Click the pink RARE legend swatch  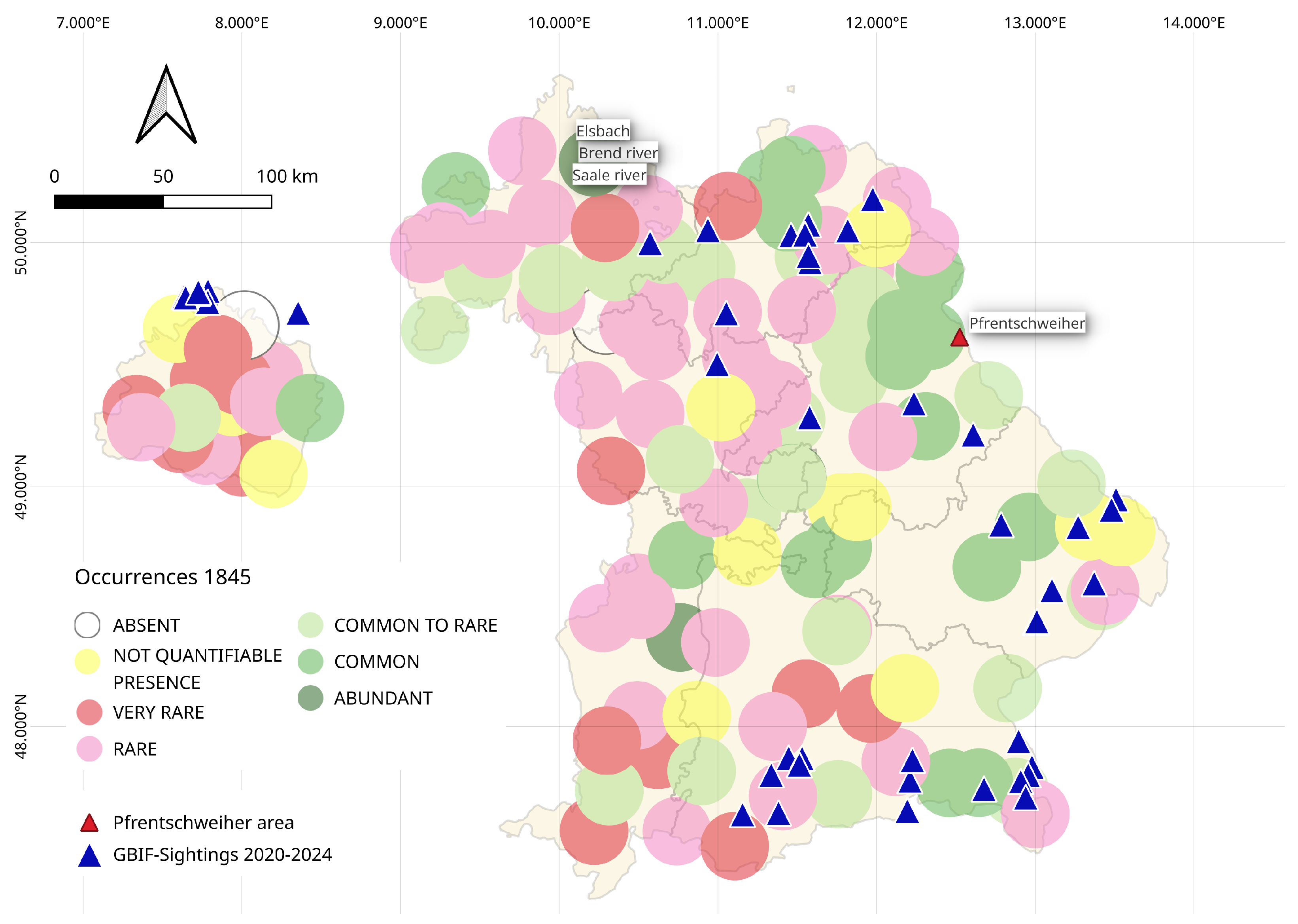tap(89, 749)
